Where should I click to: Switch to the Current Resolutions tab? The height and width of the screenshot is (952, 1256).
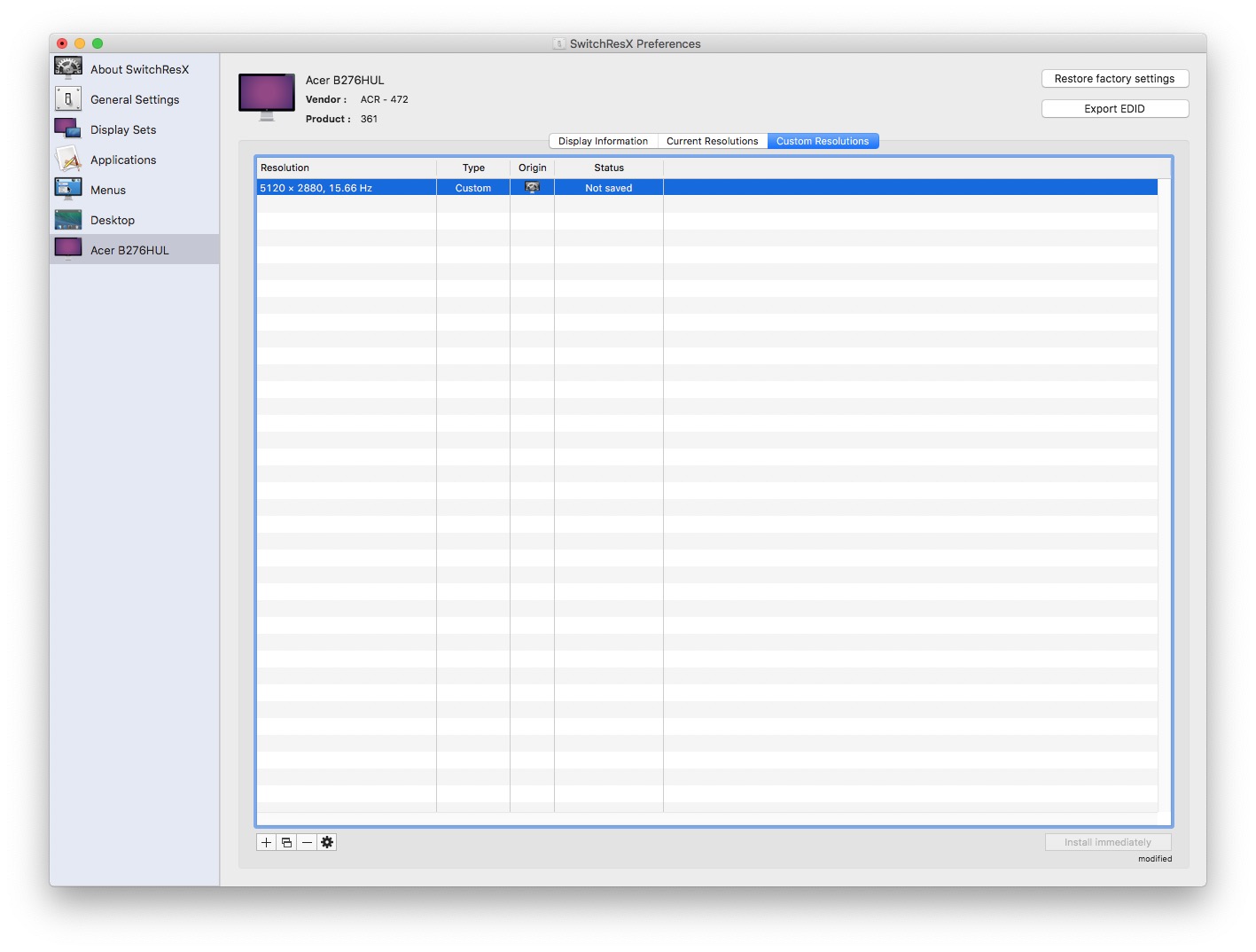click(713, 141)
